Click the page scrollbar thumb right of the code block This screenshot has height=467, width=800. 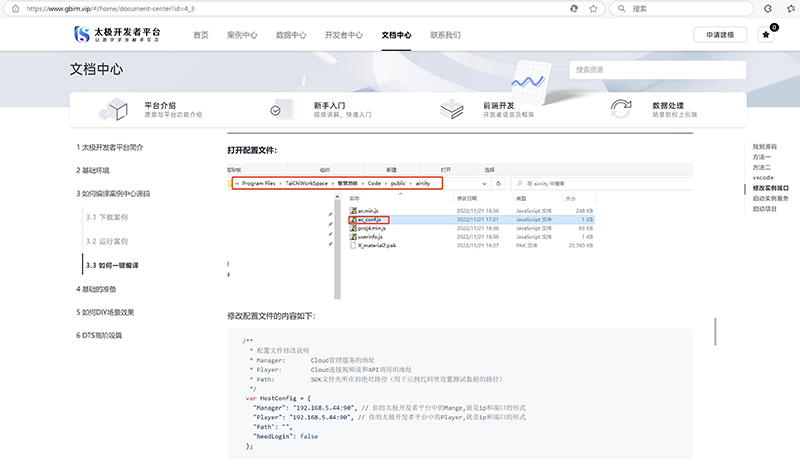(x=715, y=332)
